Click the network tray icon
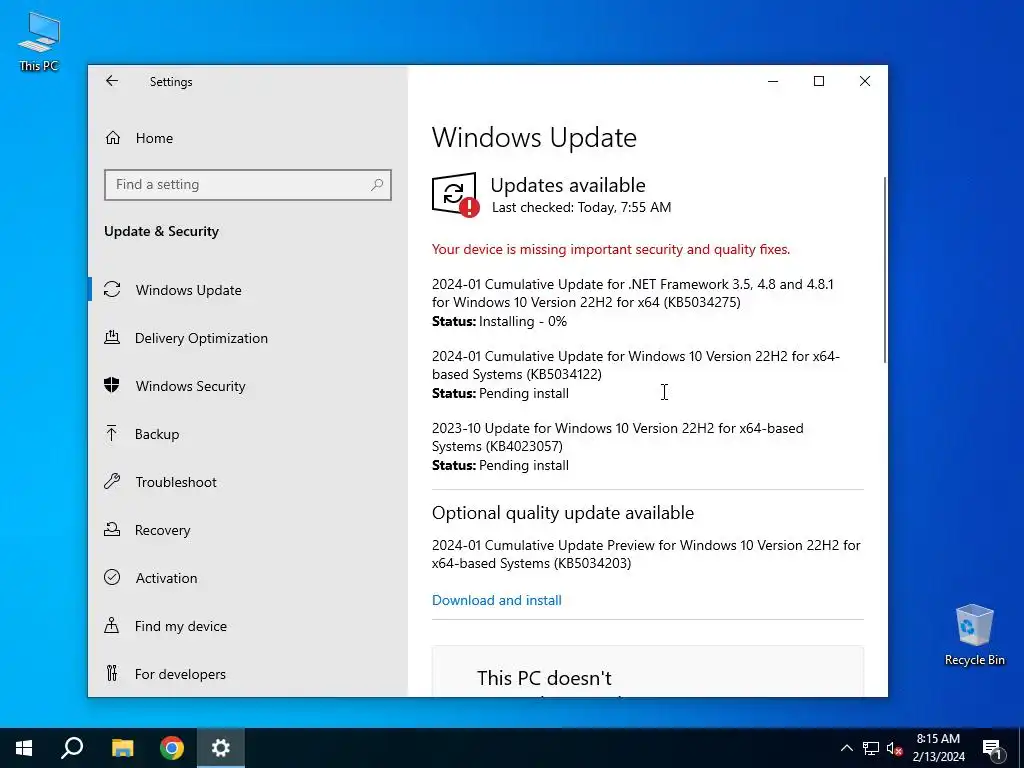Screen dimensions: 1024x768 (871, 748)
